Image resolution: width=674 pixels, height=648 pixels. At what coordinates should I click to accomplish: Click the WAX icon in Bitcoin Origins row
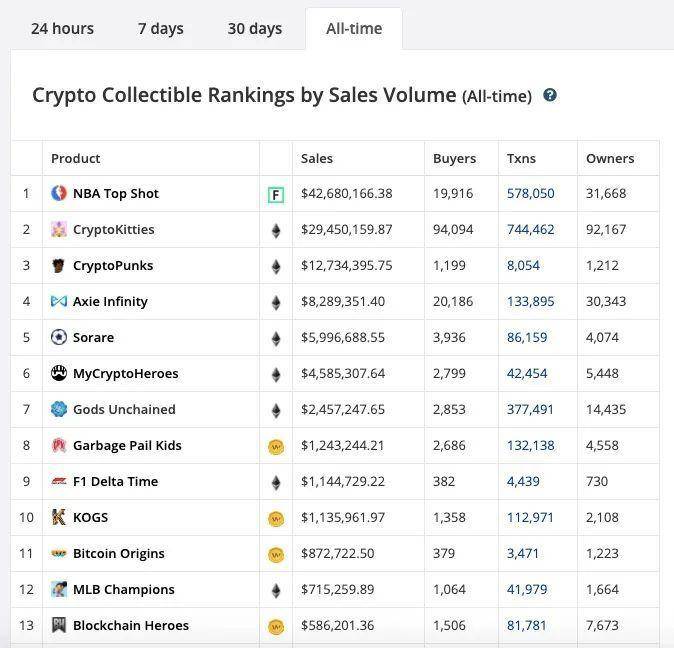[276, 555]
